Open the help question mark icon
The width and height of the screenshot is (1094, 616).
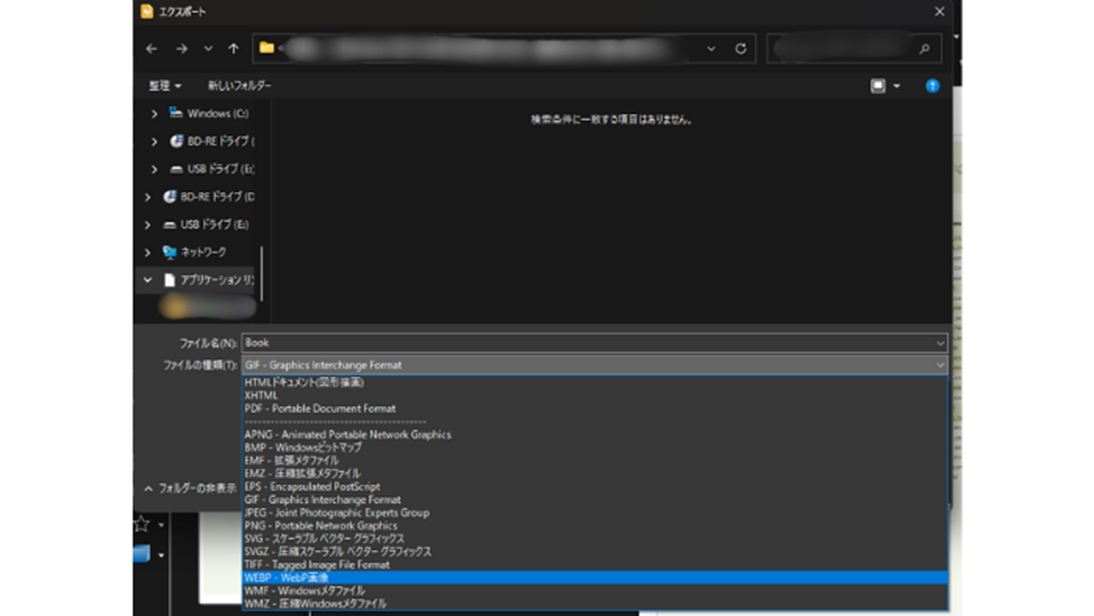point(932,86)
